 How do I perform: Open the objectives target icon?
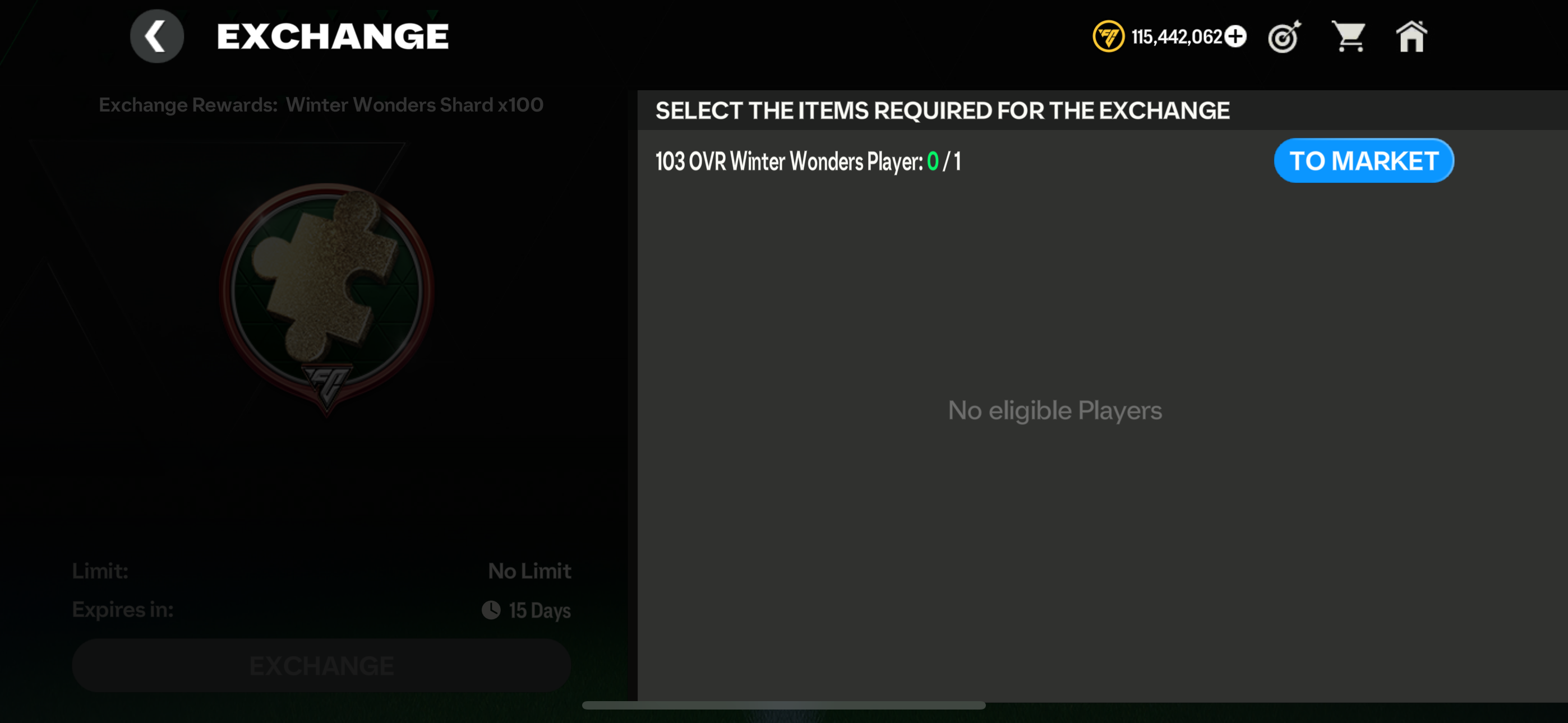click(1284, 37)
